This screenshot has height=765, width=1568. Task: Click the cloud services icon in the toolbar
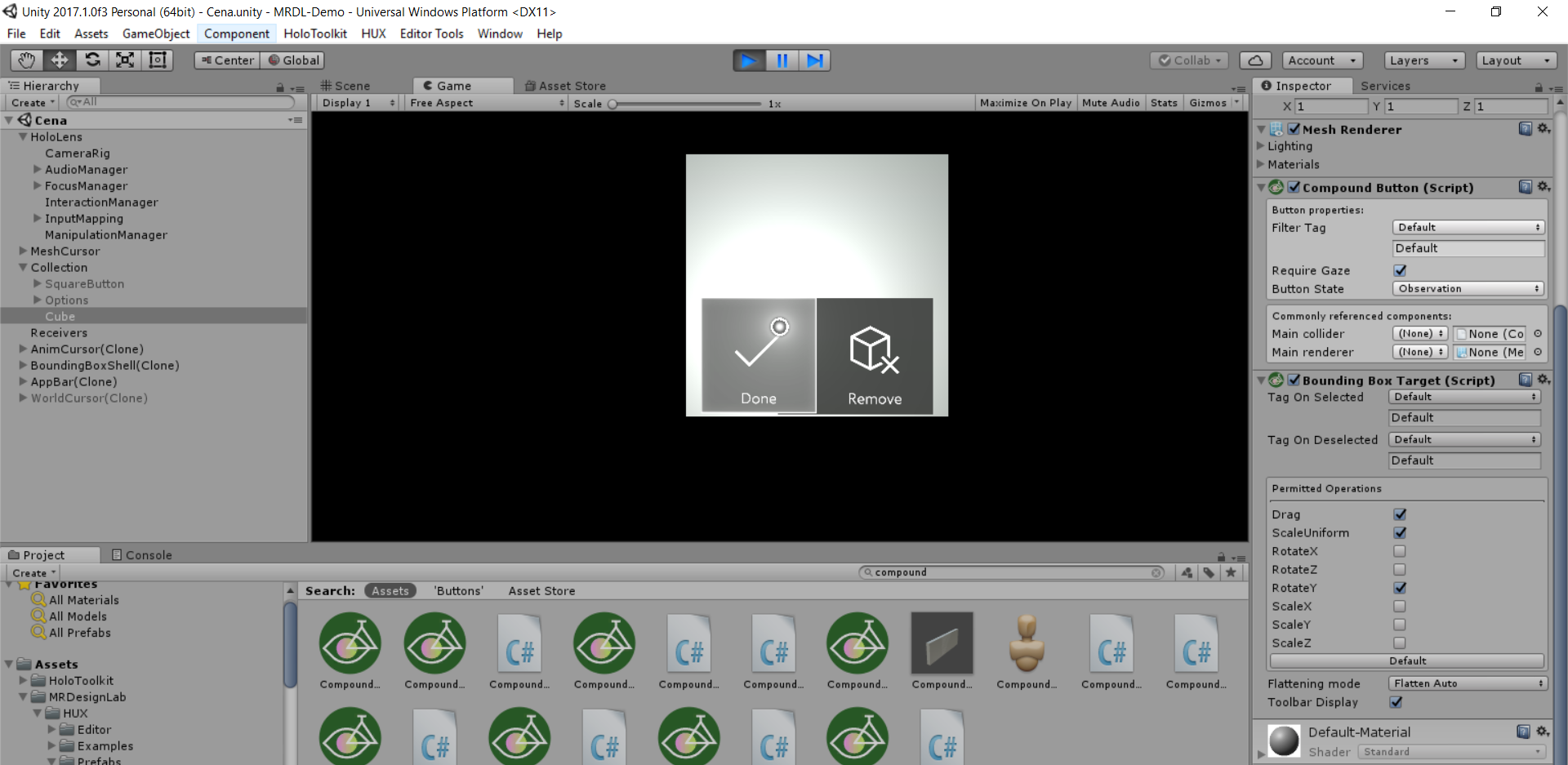pyautogui.click(x=1255, y=60)
